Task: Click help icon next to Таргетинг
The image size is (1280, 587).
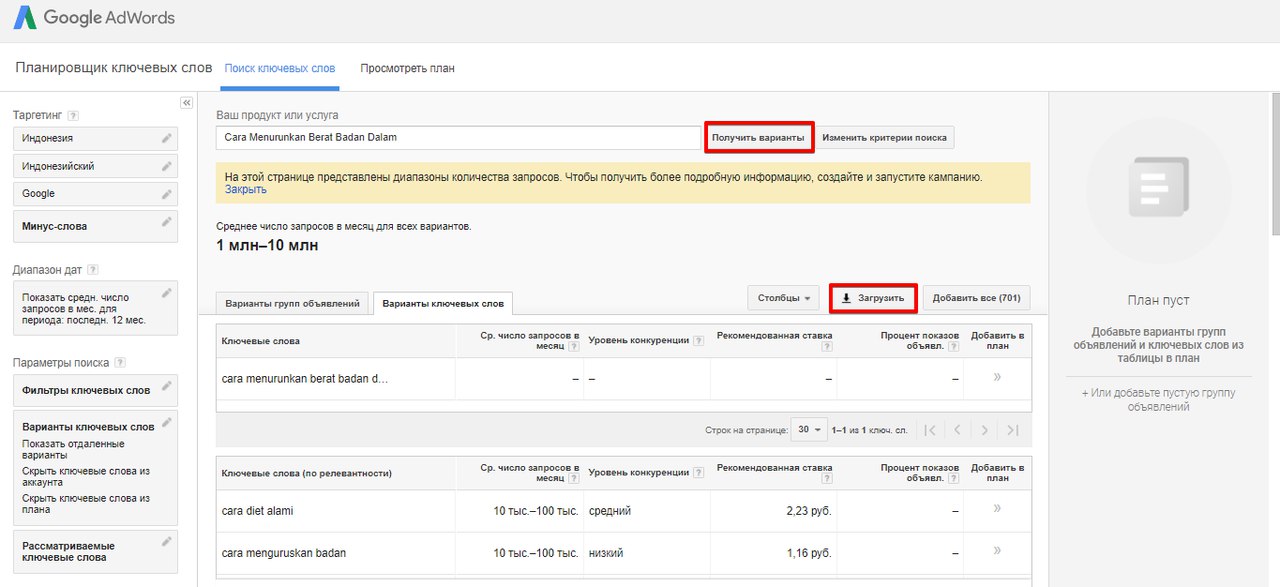Action: pyautogui.click(x=73, y=116)
